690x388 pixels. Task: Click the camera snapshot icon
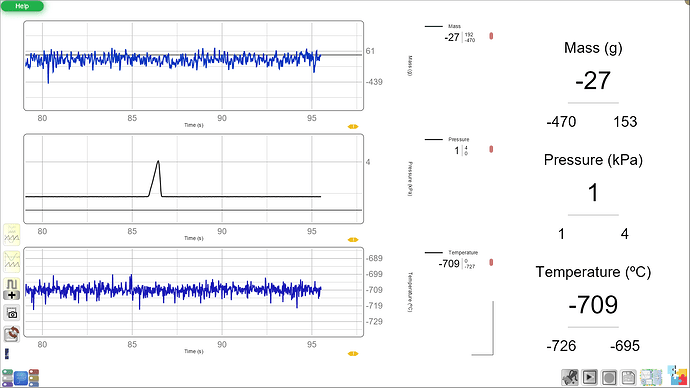pyautogui.click(x=12, y=314)
